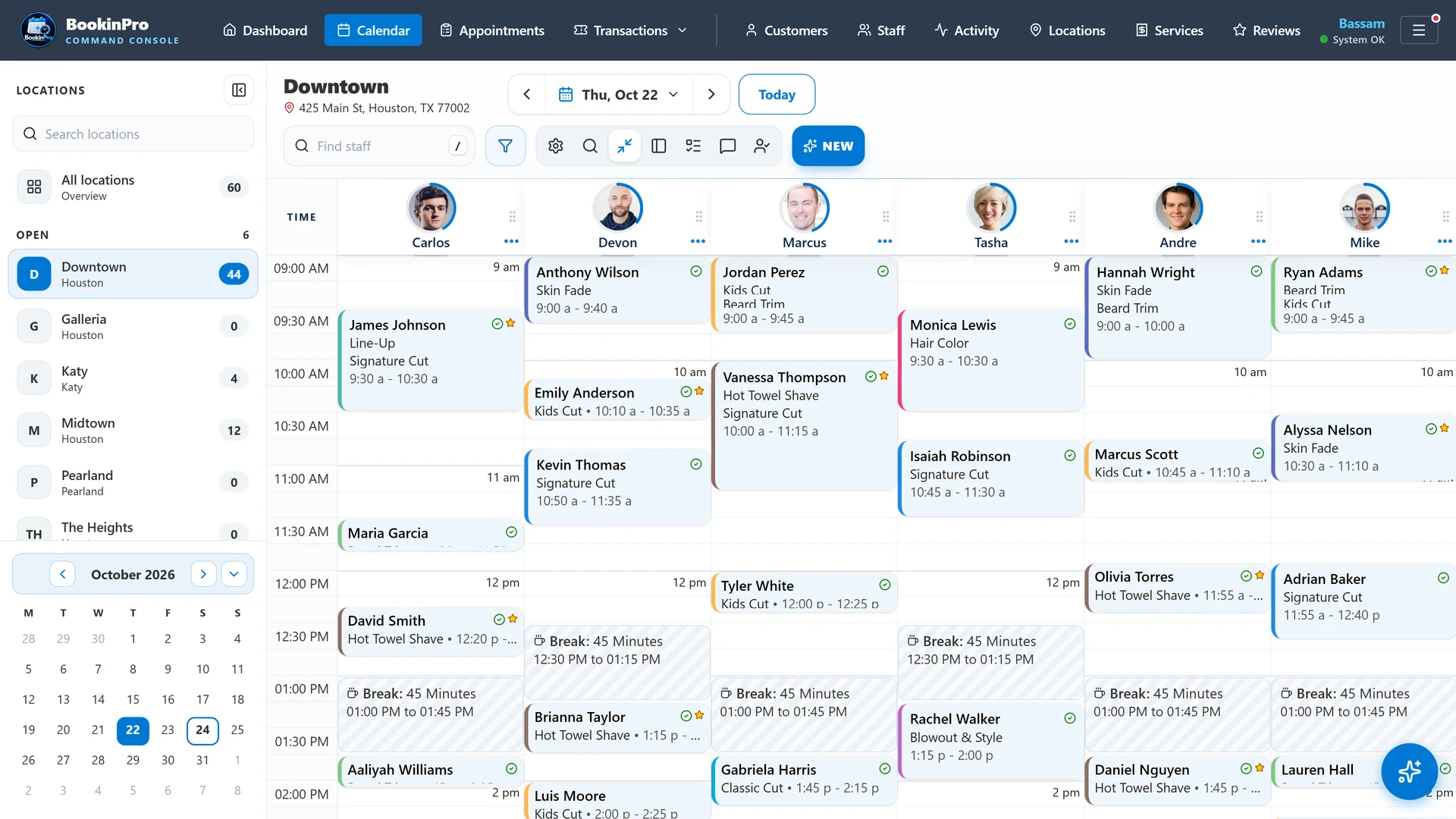Open Kevin Thomas Signature Cut appointment
This screenshot has height=819, width=1456.
point(617,487)
